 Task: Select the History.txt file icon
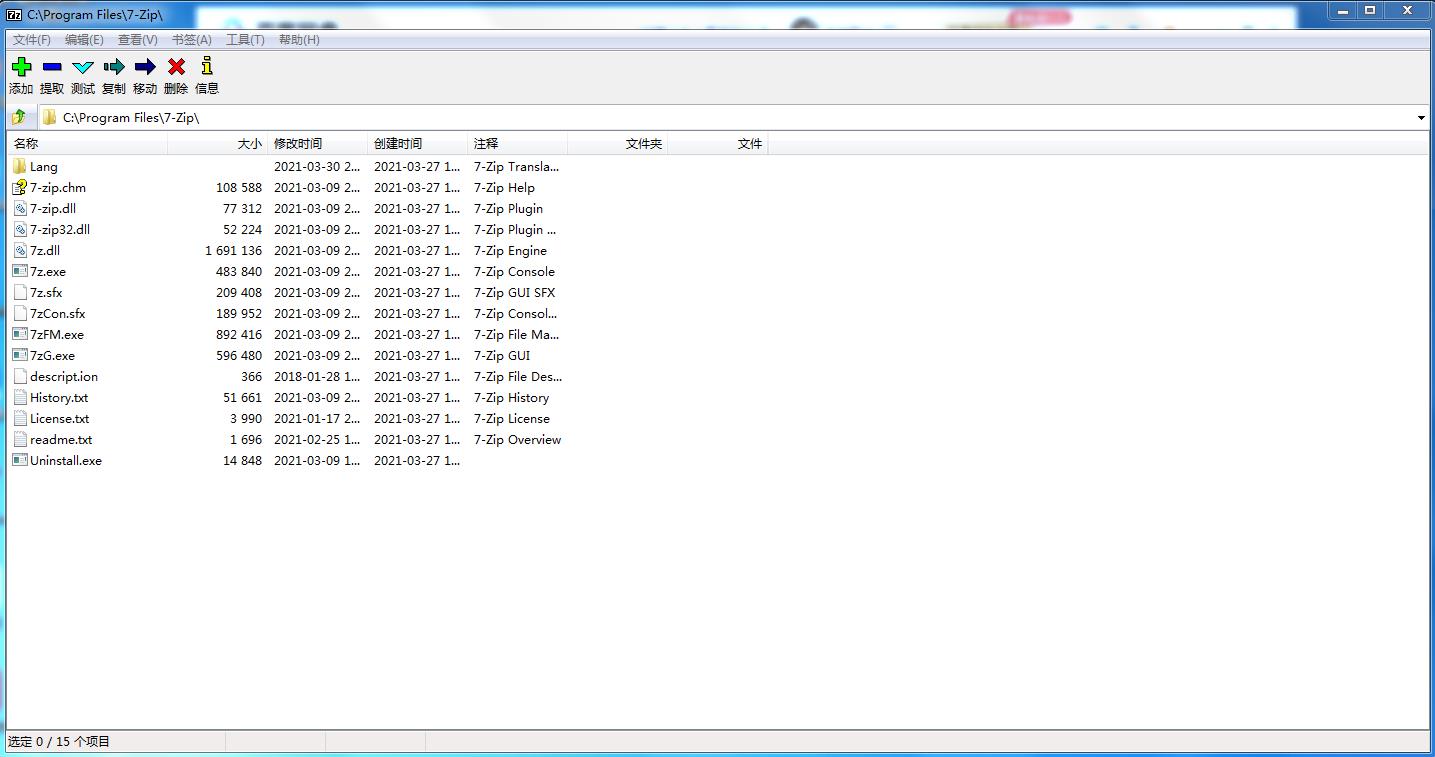[20, 398]
